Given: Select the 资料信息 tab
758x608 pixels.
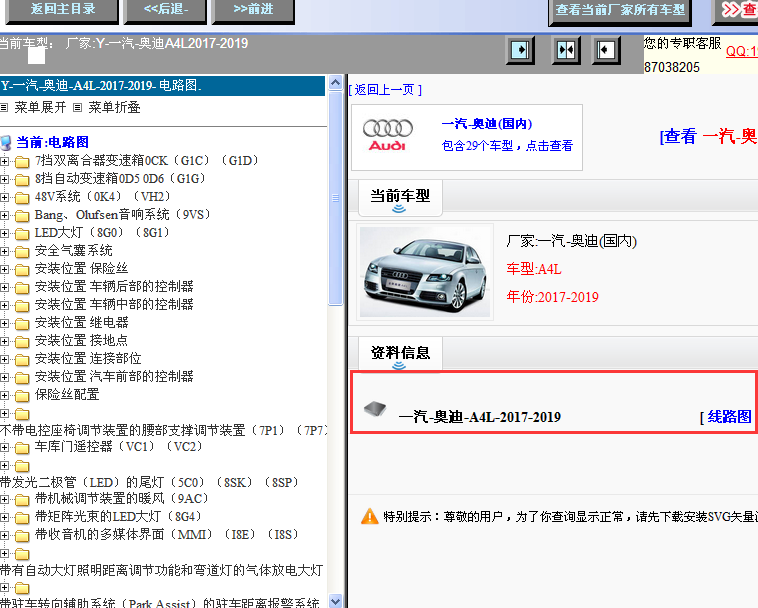Looking at the screenshot, I should pos(400,354).
